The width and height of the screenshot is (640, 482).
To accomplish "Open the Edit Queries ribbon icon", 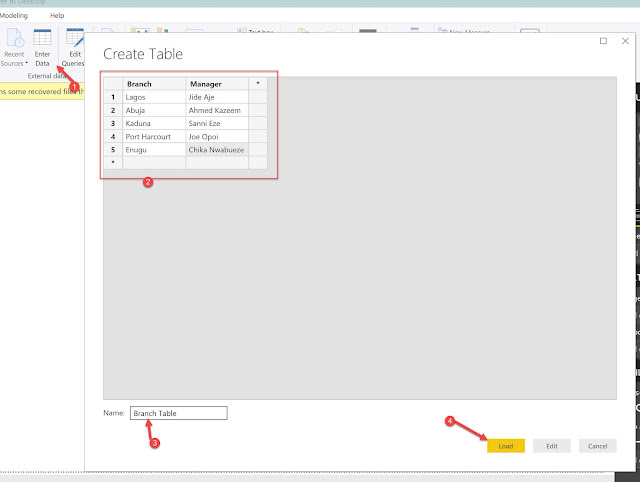I will point(73,48).
